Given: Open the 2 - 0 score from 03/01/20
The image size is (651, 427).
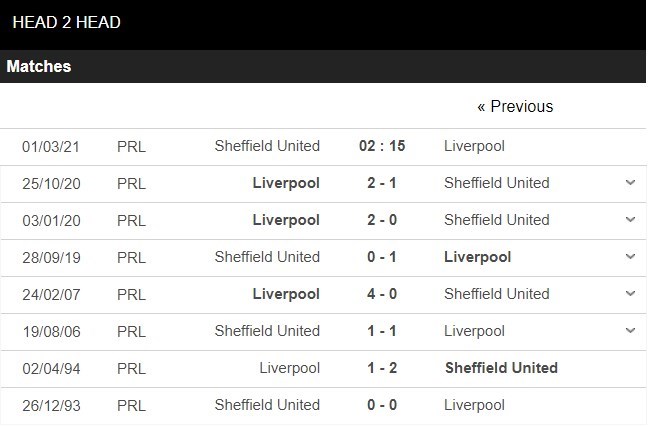Looking at the screenshot, I should [x=382, y=220].
